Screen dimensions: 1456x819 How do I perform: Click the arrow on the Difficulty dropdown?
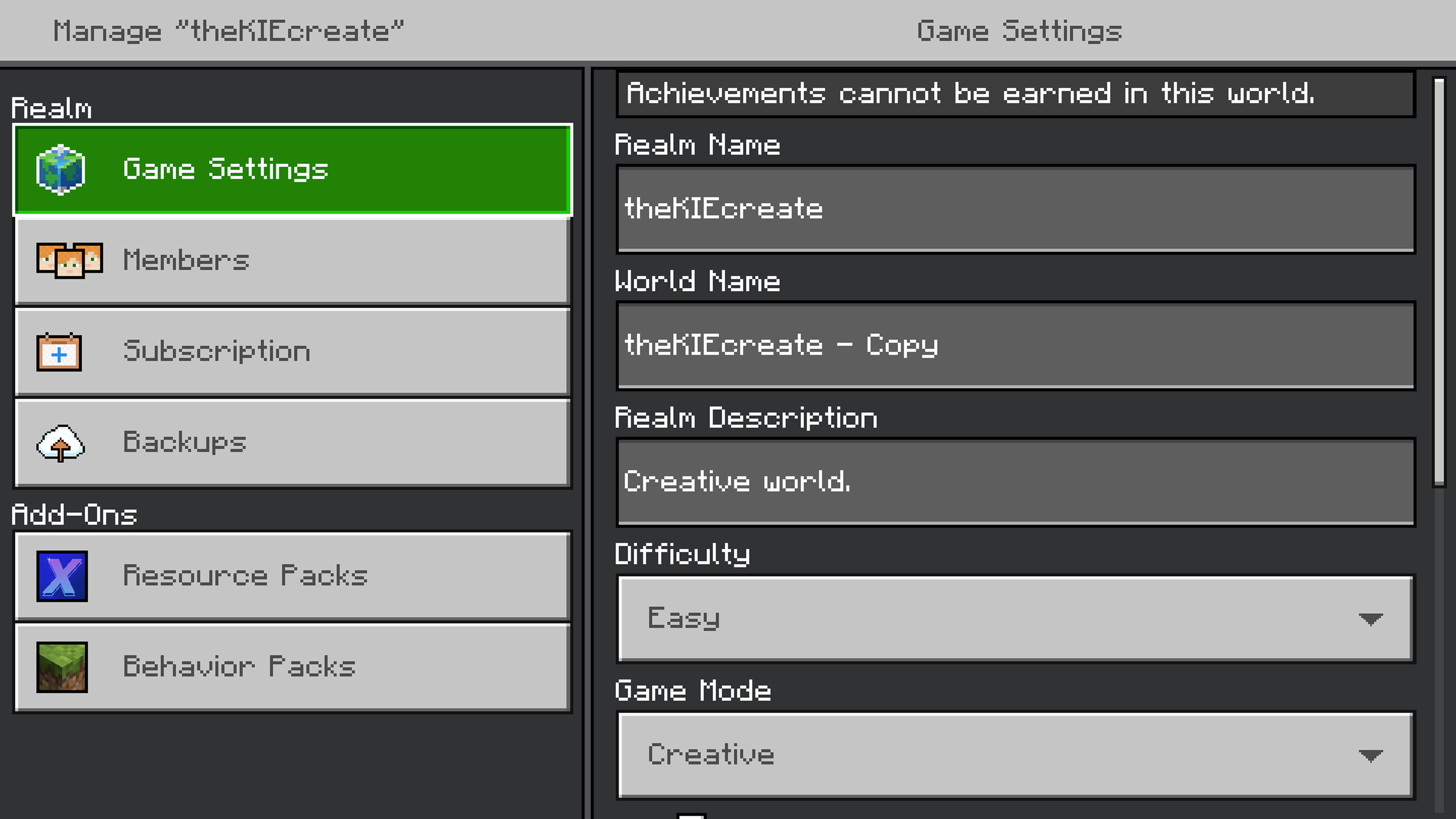(x=1370, y=619)
